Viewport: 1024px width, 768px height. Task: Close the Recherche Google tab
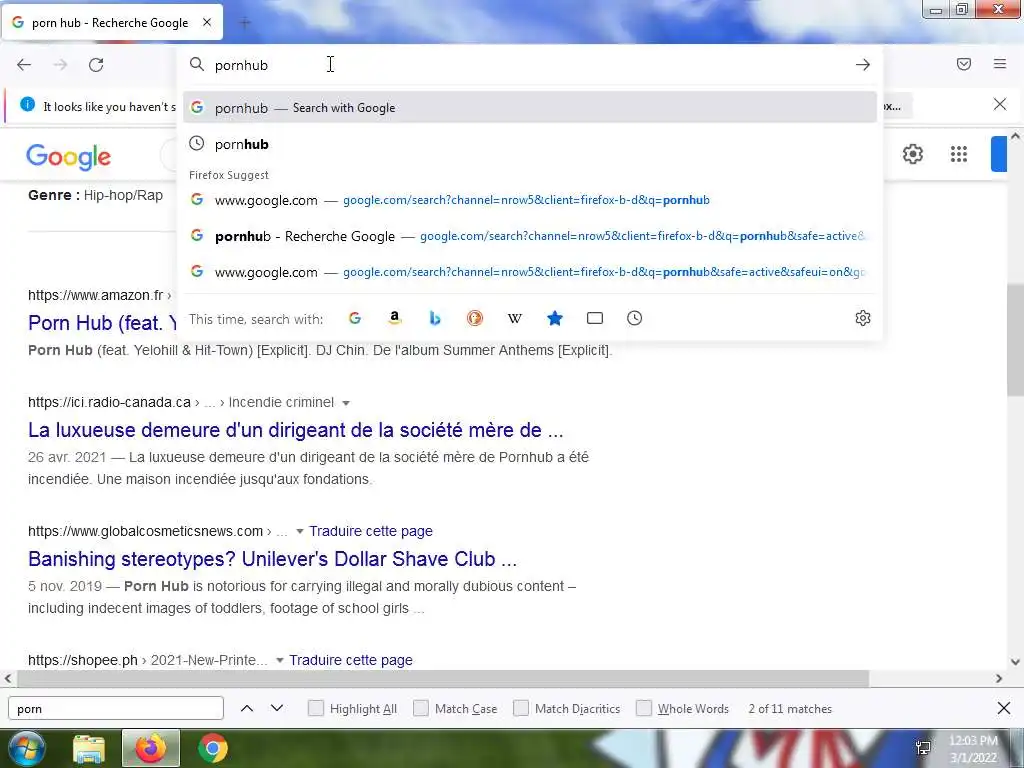pyautogui.click(x=207, y=22)
